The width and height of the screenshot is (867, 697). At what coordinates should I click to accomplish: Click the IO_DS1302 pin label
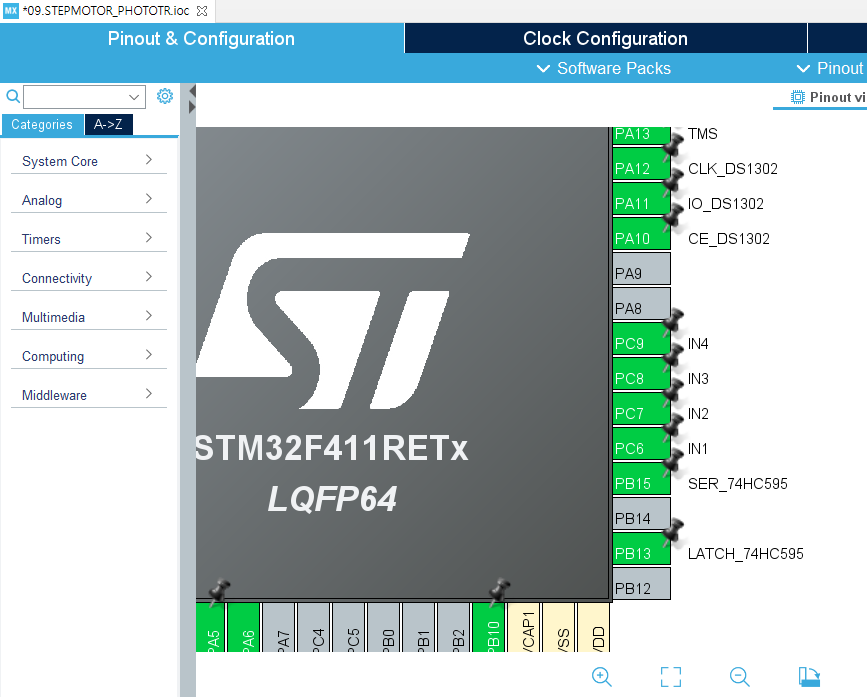pyautogui.click(x=725, y=204)
